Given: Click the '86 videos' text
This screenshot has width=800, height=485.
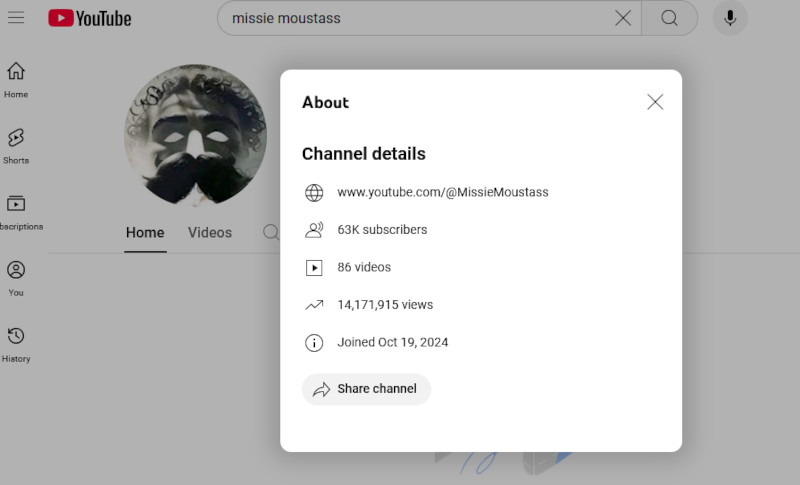Looking at the screenshot, I should [x=364, y=267].
